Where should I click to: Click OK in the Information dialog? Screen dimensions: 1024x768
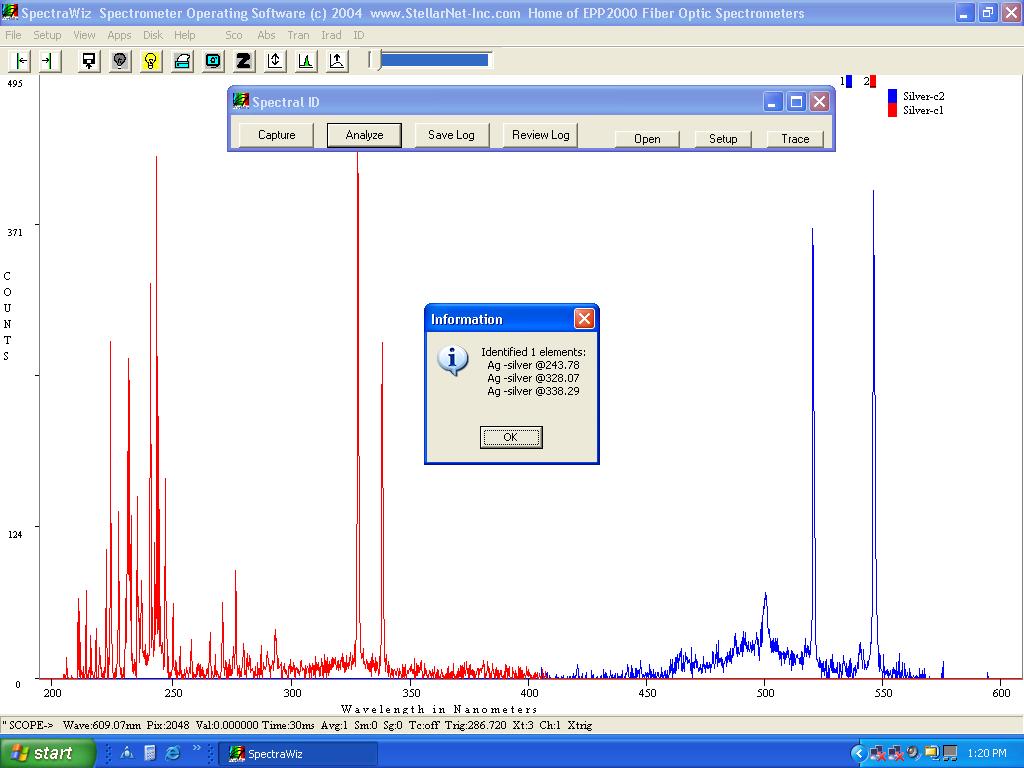click(511, 438)
